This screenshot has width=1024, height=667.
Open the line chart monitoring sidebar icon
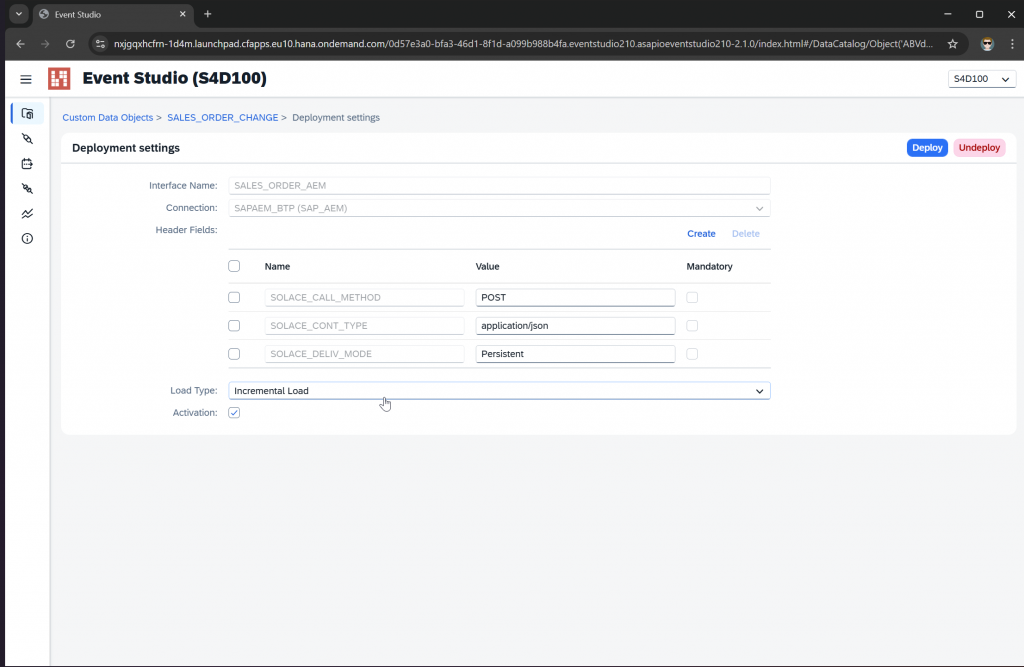27,213
